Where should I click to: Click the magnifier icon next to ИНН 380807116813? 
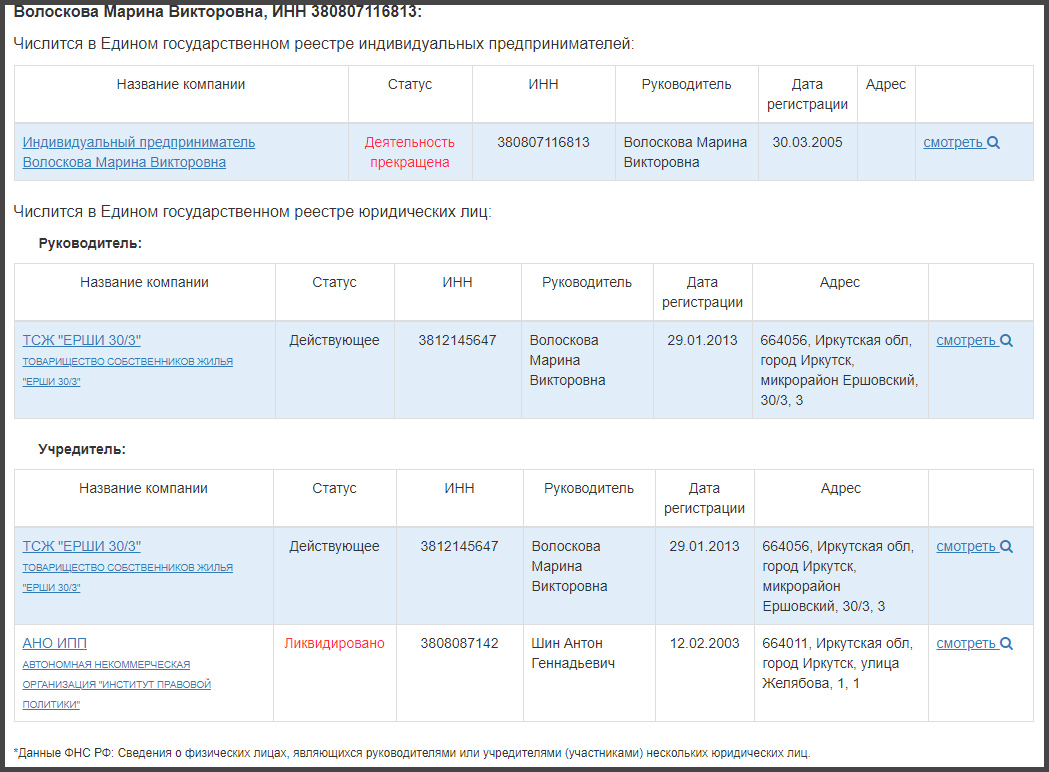click(x=993, y=142)
